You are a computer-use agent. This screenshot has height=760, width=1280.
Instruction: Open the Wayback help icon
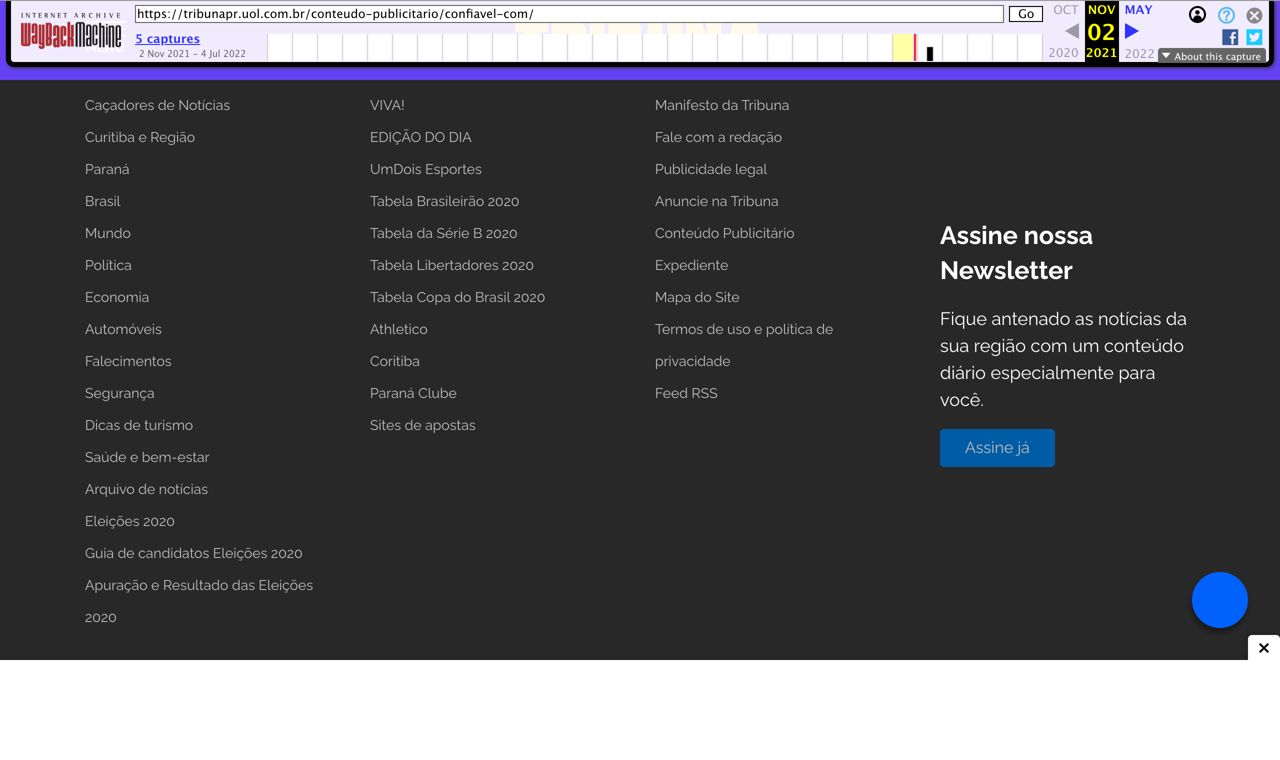[x=1226, y=15]
